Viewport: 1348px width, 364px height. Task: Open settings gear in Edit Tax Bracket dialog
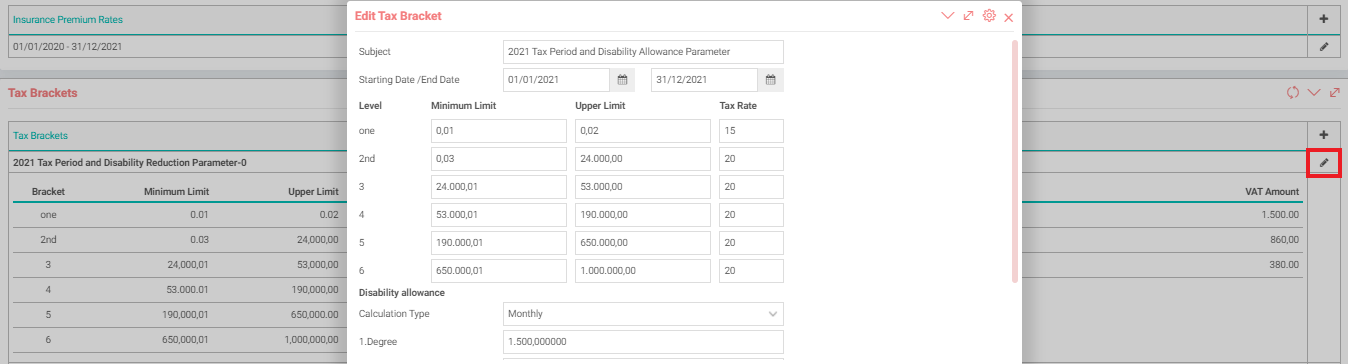point(989,16)
